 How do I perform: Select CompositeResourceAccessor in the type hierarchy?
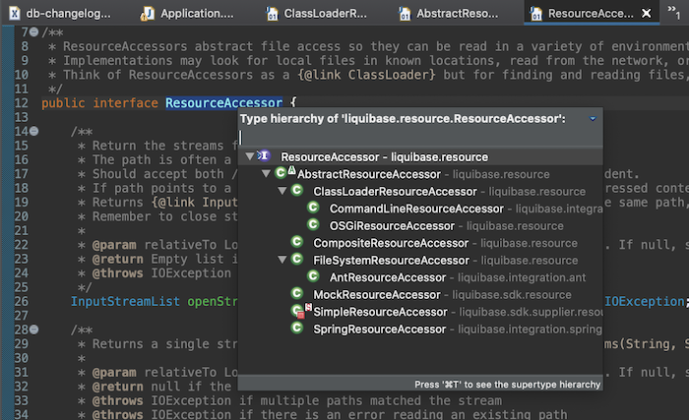point(390,243)
